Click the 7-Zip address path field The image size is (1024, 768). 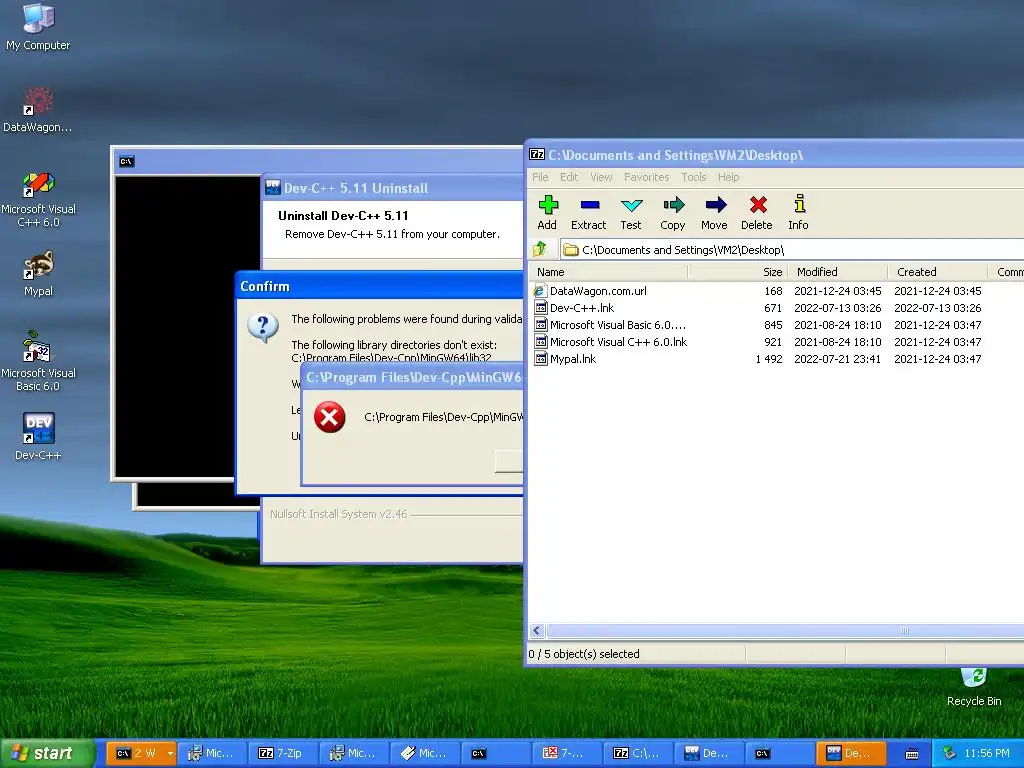(x=792, y=249)
